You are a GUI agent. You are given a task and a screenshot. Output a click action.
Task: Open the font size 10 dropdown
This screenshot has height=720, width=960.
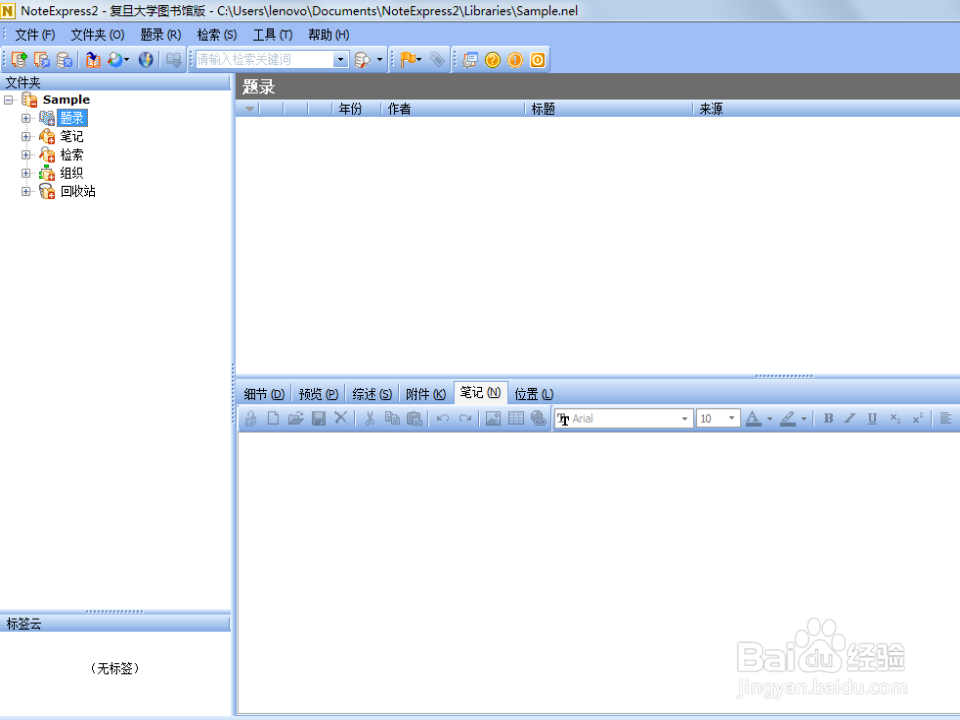pyautogui.click(x=732, y=418)
